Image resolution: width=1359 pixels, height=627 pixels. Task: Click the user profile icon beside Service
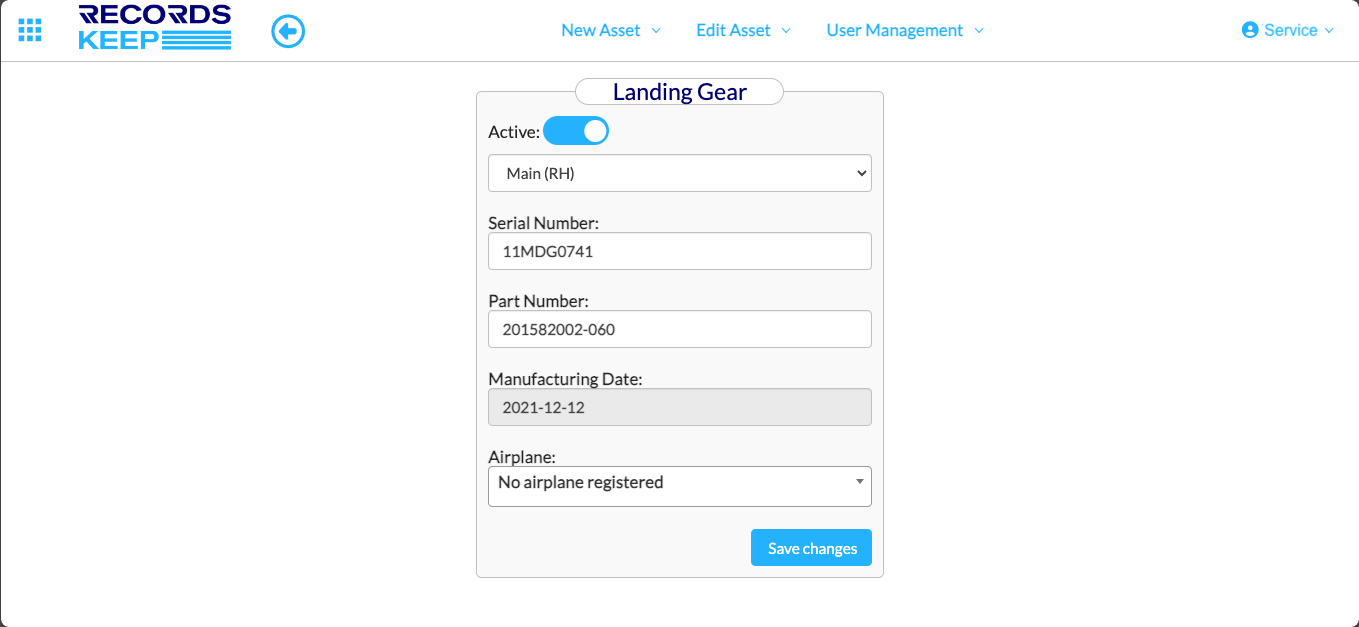click(x=1249, y=30)
